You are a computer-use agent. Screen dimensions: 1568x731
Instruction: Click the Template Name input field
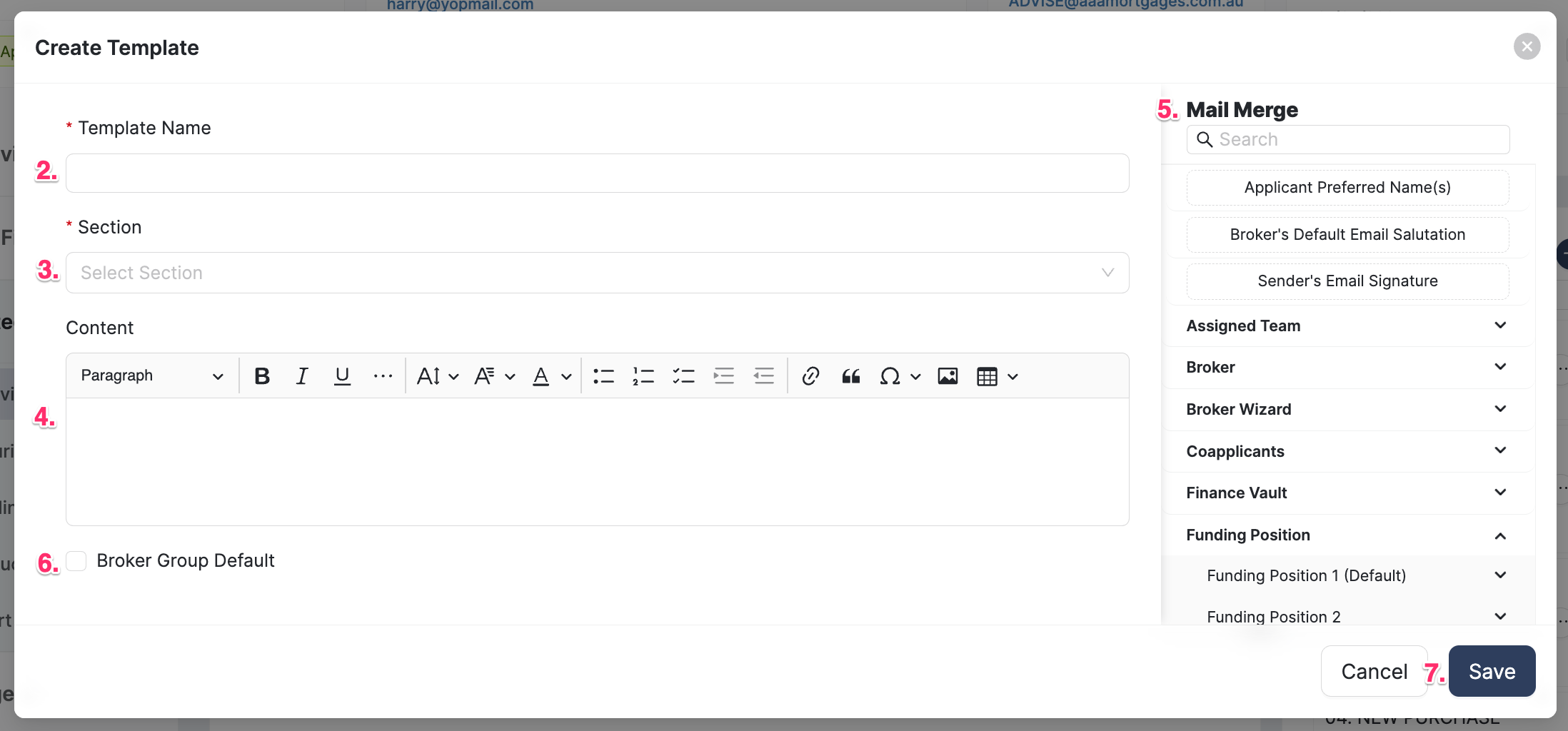[597, 173]
